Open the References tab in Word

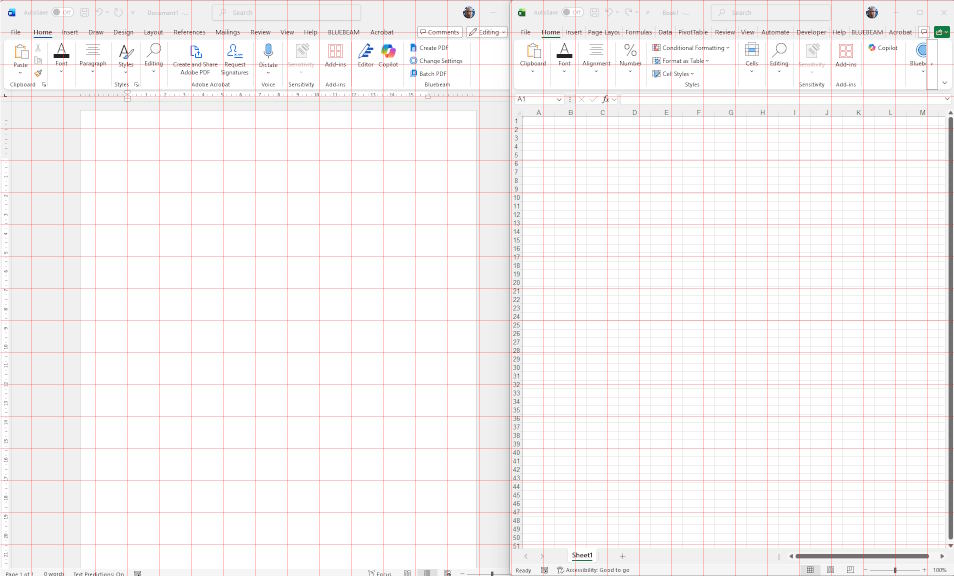pyautogui.click(x=189, y=32)
